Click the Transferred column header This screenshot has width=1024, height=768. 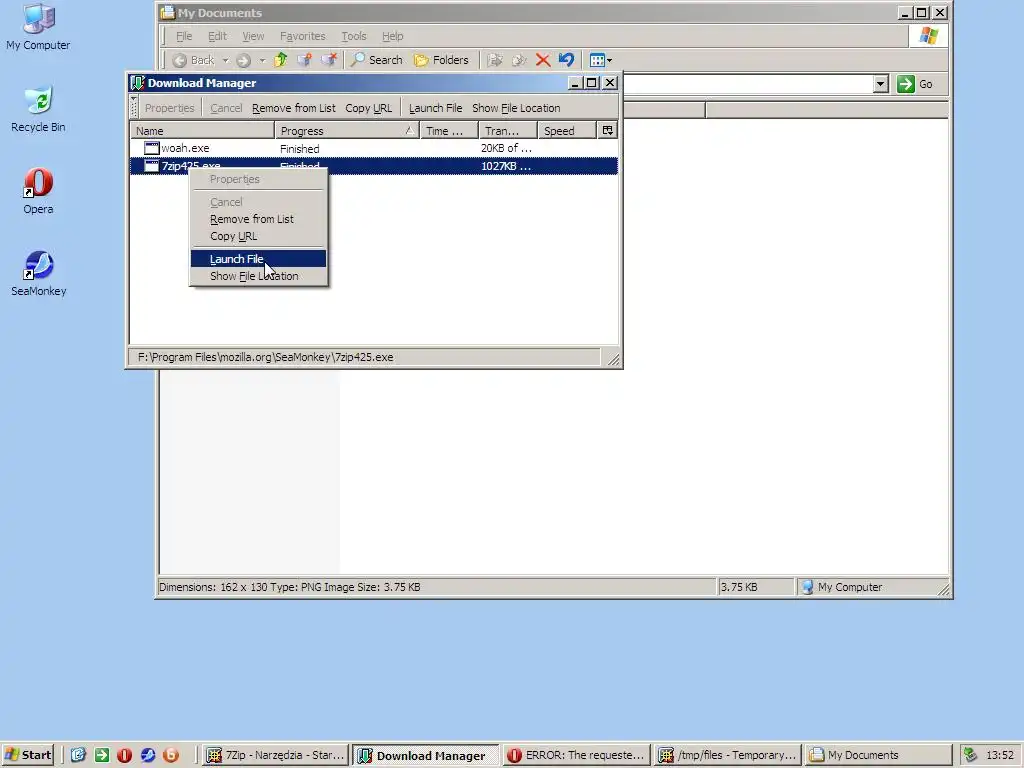coord(507,131)
